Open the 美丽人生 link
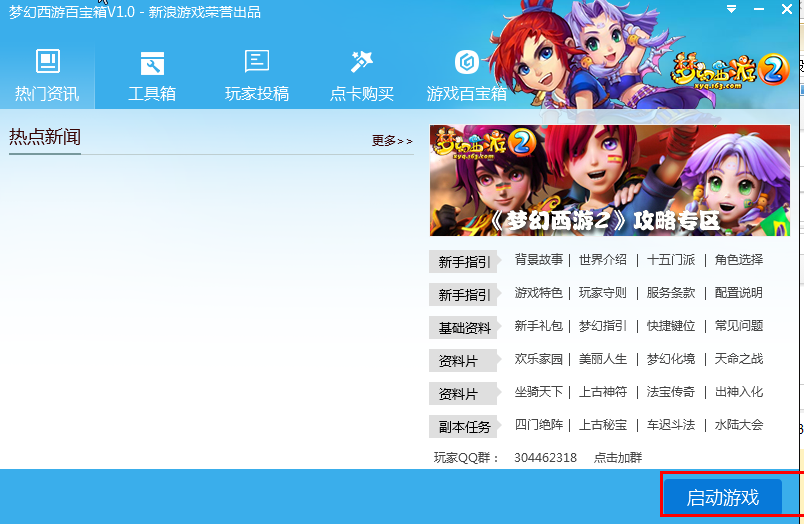 coord(602,359)
